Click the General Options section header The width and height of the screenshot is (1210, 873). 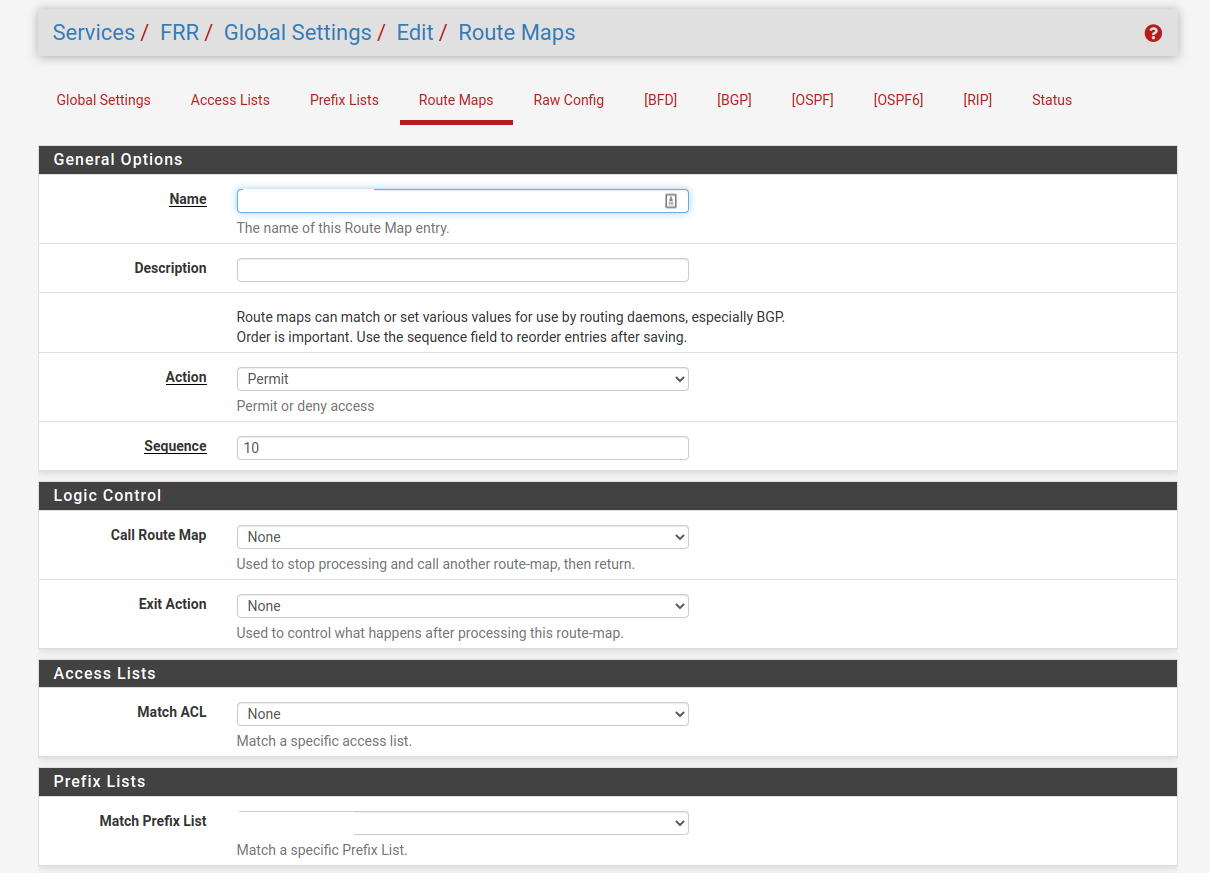pos(608,160)
